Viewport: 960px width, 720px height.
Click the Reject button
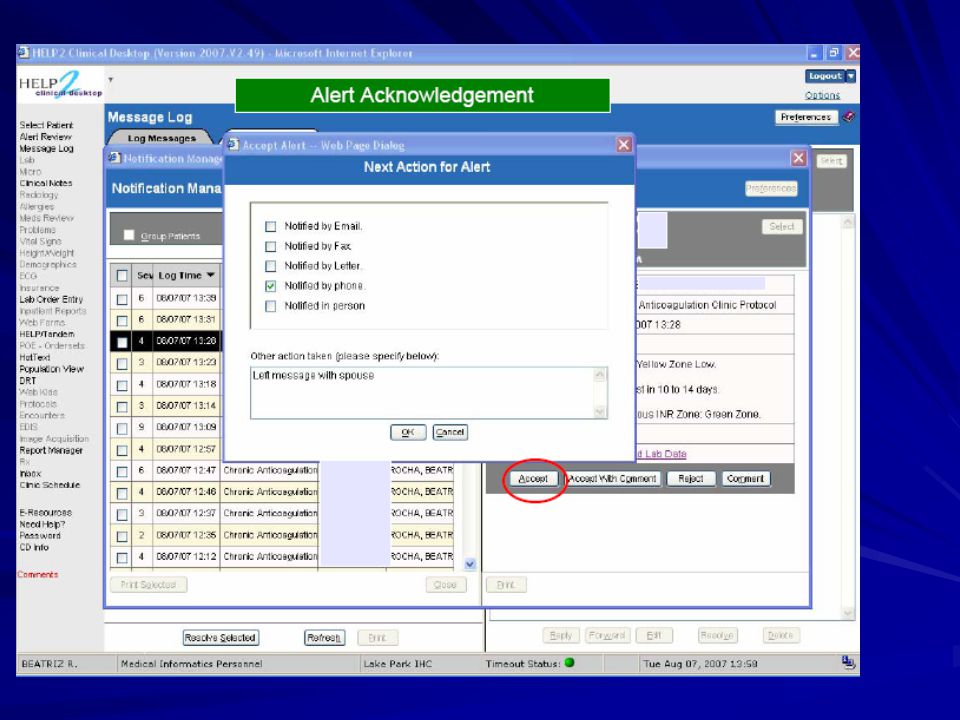coord(691,479)
